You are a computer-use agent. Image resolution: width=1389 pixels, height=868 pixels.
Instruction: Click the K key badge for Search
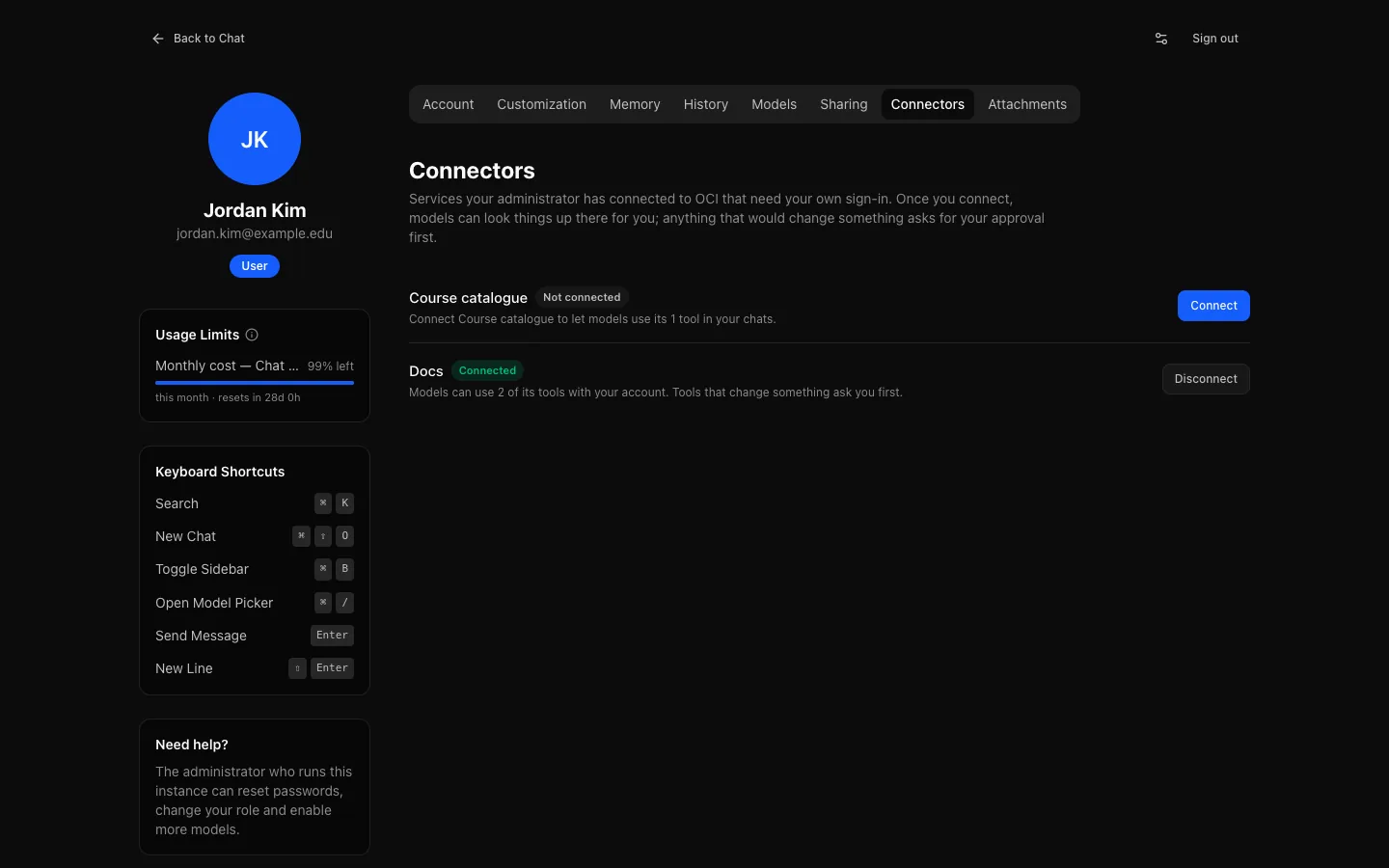345,503
